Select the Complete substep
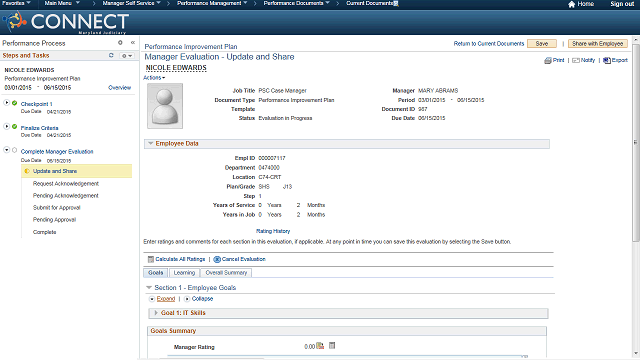 pos(44,232)
